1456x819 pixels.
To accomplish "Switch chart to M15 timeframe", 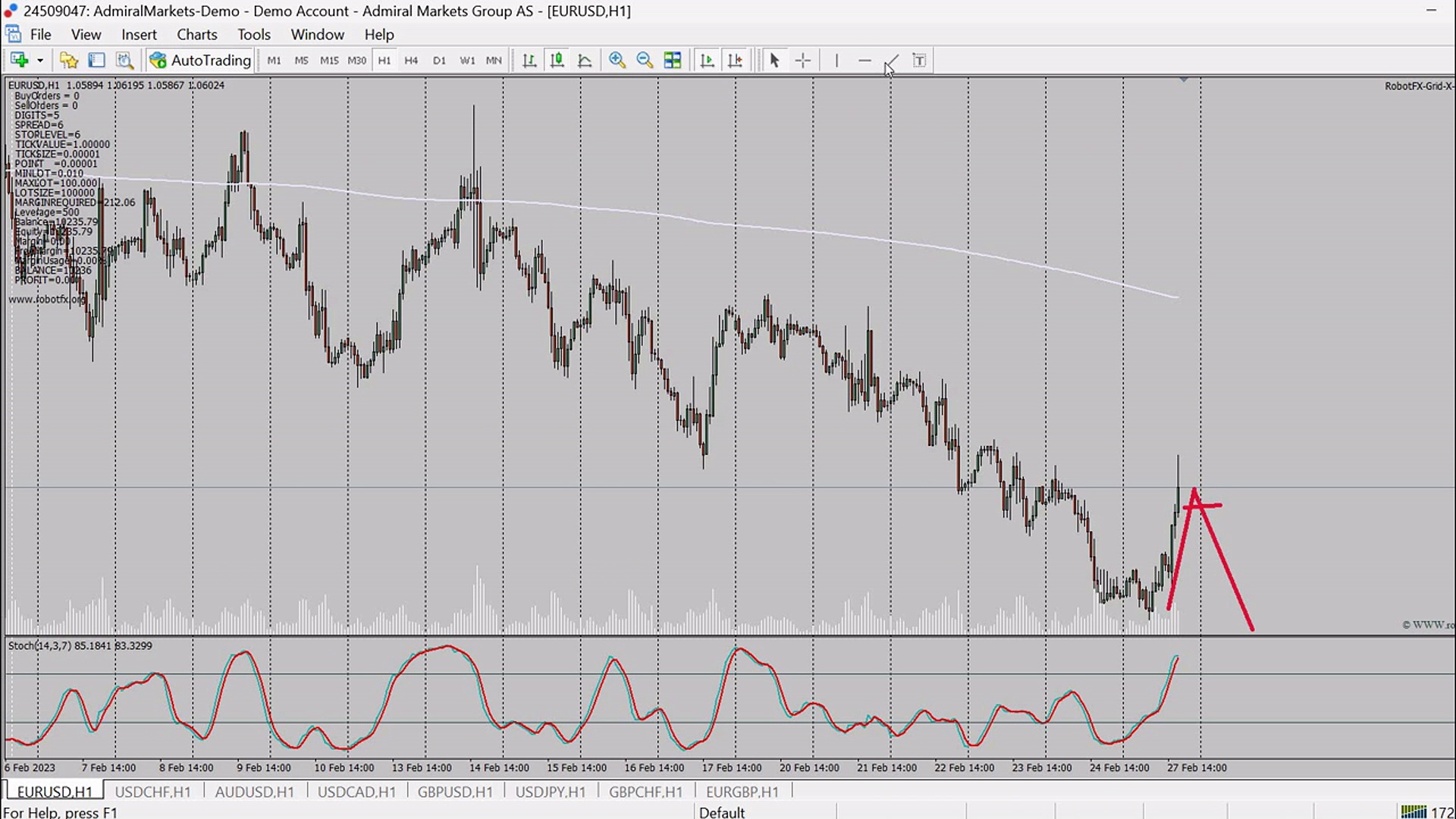I will pyautogui.click(x=329, y=61).
